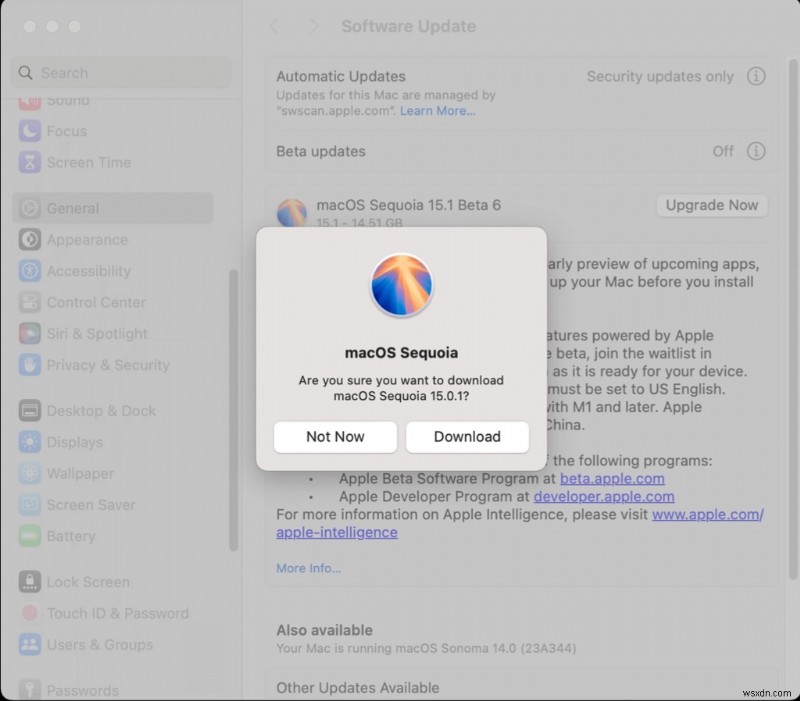Open the Appearance settings pane

click(113, 239)
